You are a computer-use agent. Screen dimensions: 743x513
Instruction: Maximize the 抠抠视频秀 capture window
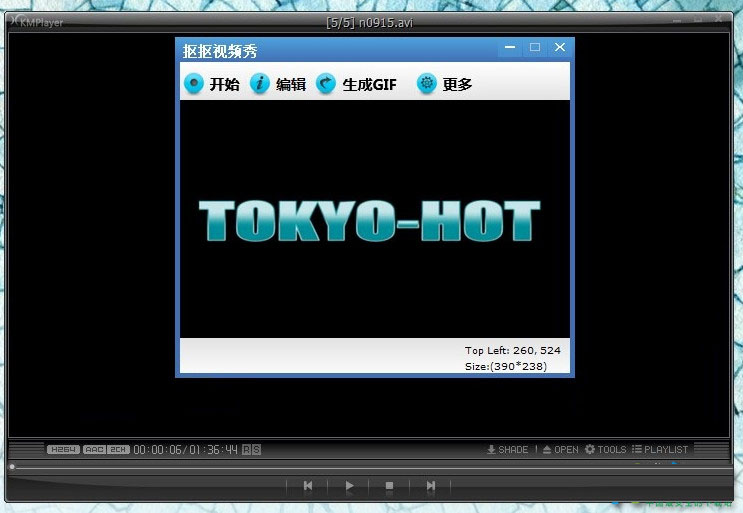535,47
